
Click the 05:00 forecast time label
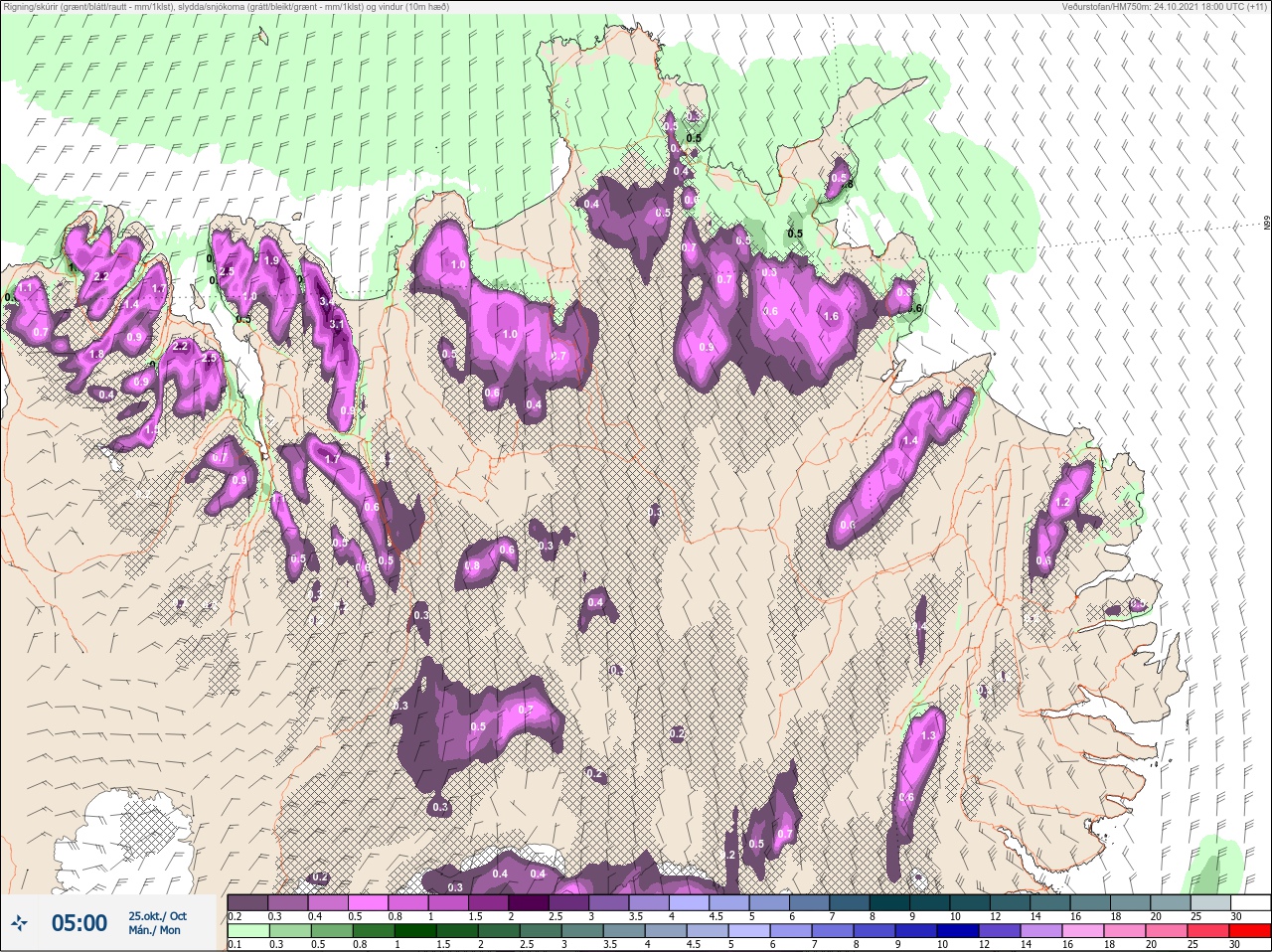(x=79, y=923)
